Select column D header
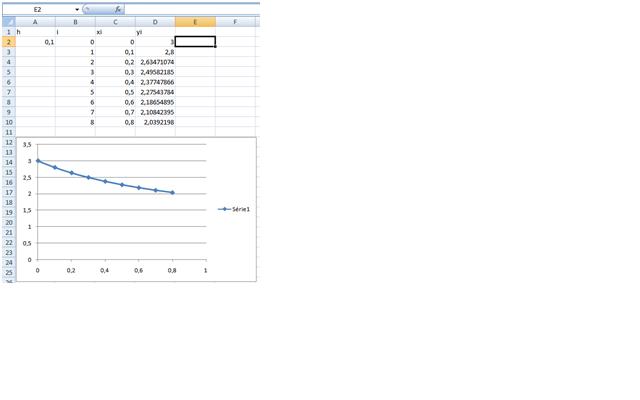Image resolution: width=640 pixels, height=400 pixels. coord(155,21)
